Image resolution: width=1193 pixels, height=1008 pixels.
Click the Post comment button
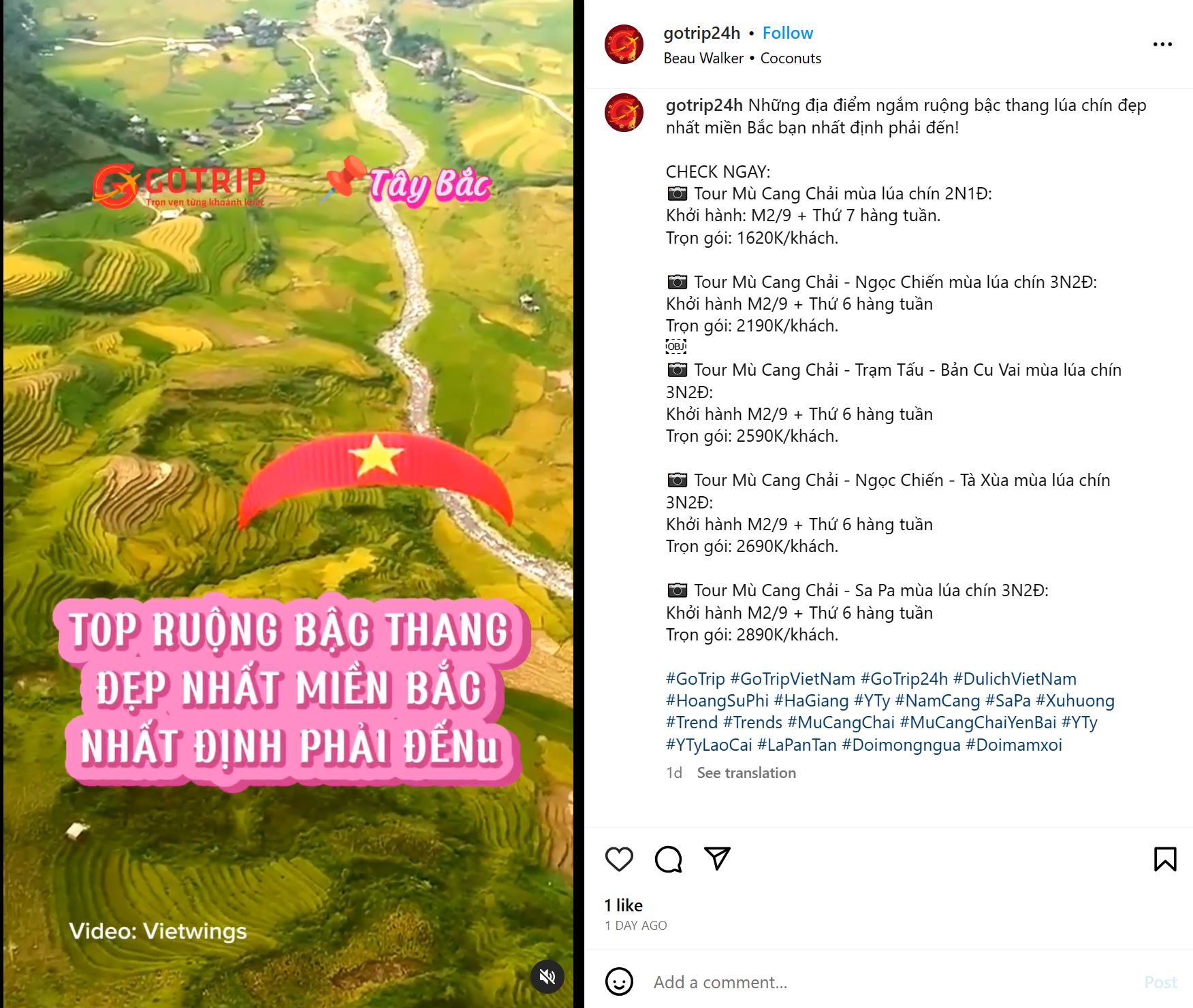point(1160,982)
